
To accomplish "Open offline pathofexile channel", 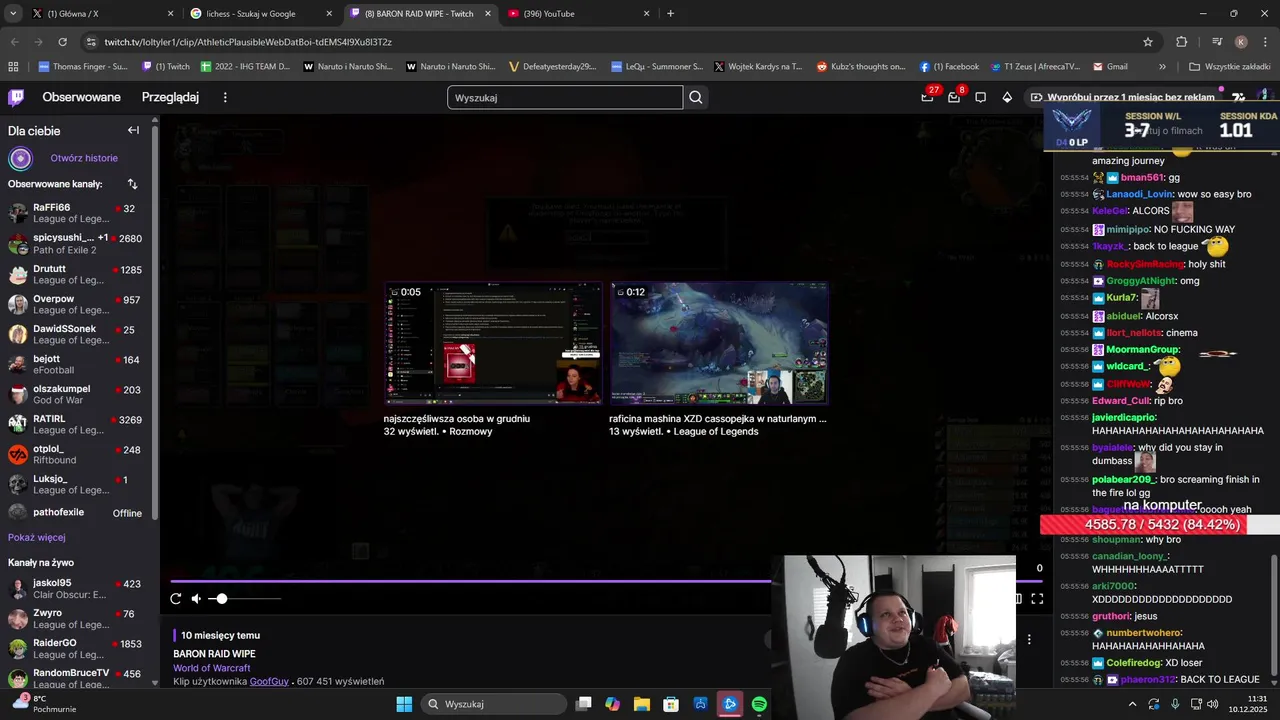I will 75,512.
